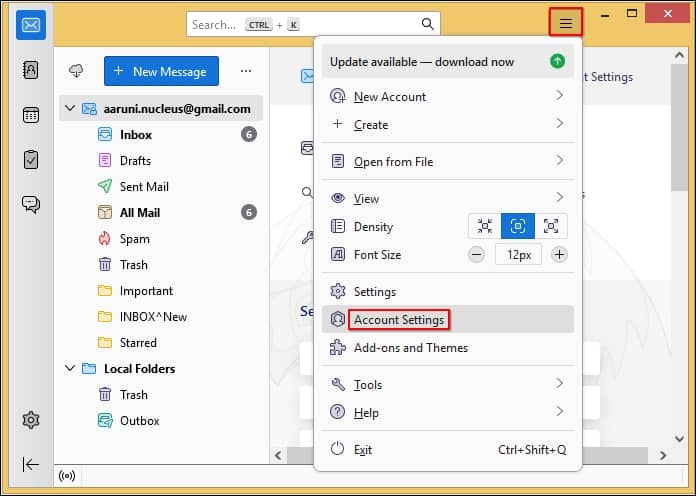Click the Get Messages cloud icon
Image resolution: width=696 pixels, height=496 pixels.
click(76, 71)
